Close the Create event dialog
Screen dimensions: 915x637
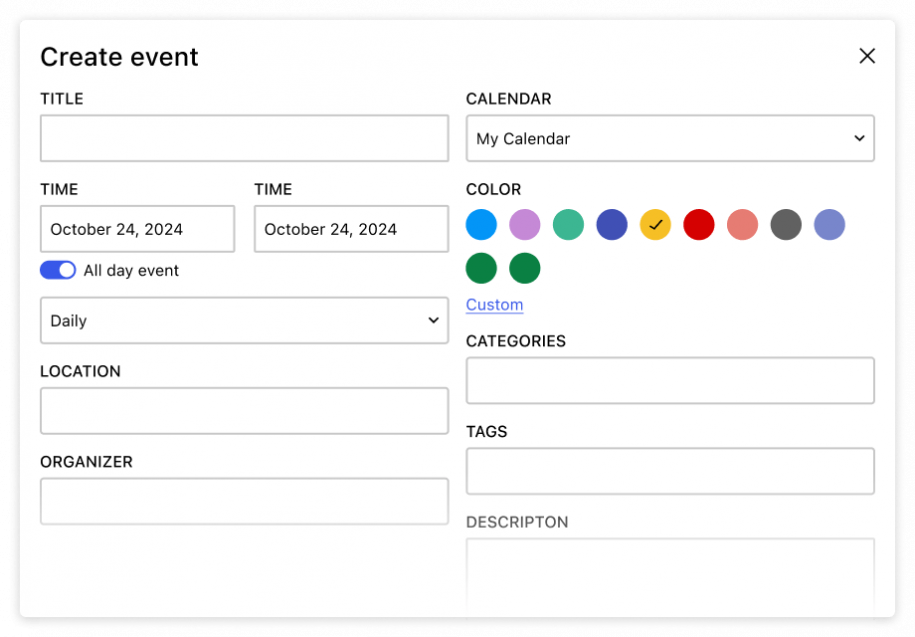867,56
